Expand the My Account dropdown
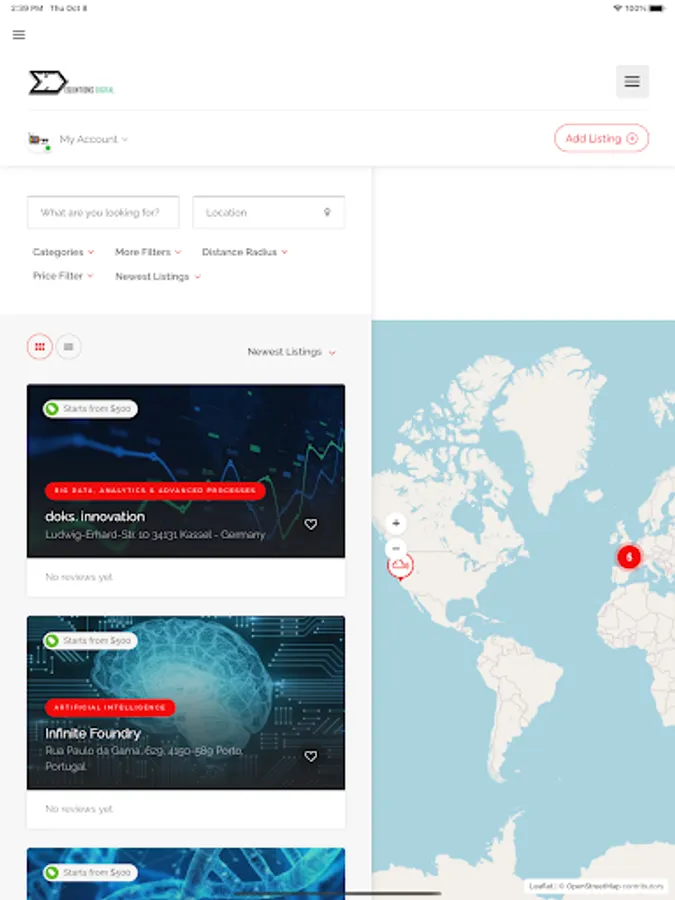The height and width of the screenshot is (900, 675). pyautogui.click(x=94, y=139)
